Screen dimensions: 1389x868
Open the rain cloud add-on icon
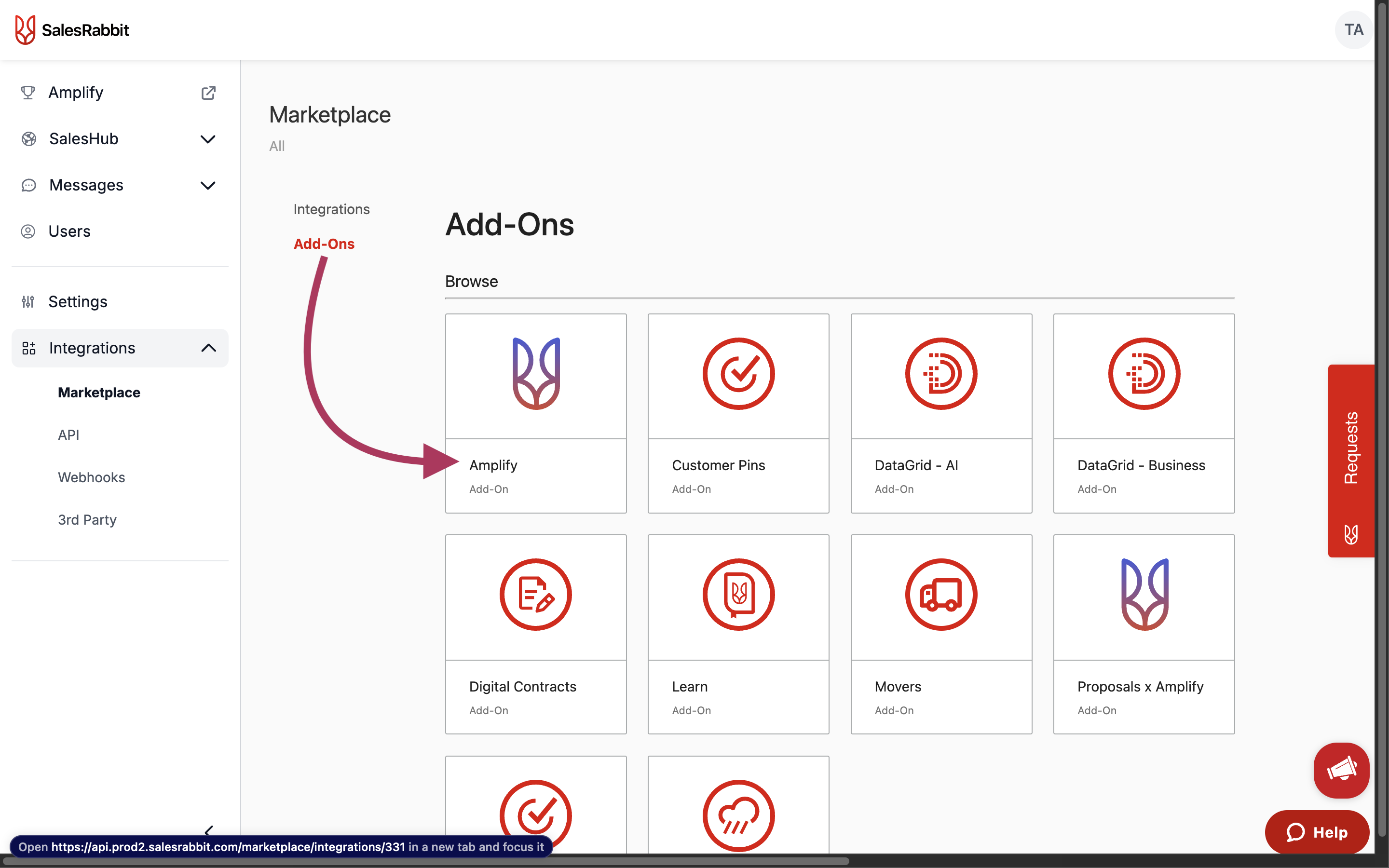tap(739, 816)
